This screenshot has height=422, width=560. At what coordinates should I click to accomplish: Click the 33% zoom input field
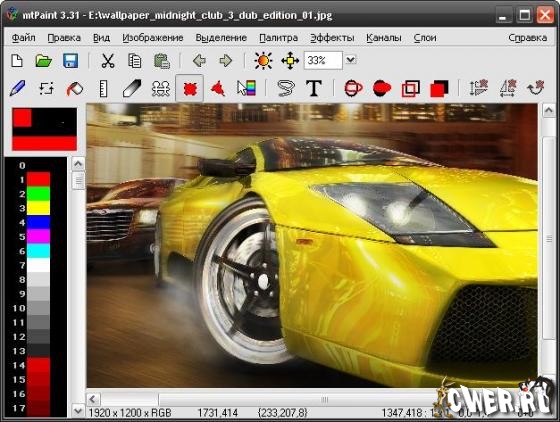point(323,60)
